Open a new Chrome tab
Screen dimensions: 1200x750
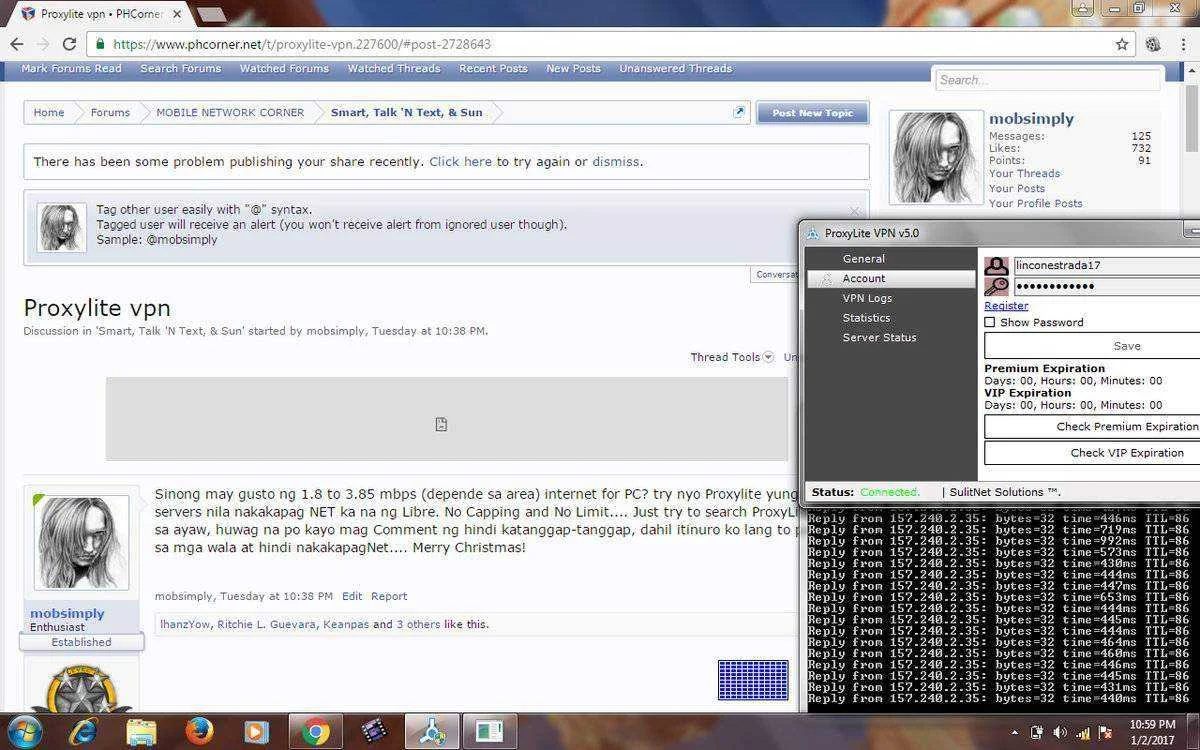click(212, 15)
